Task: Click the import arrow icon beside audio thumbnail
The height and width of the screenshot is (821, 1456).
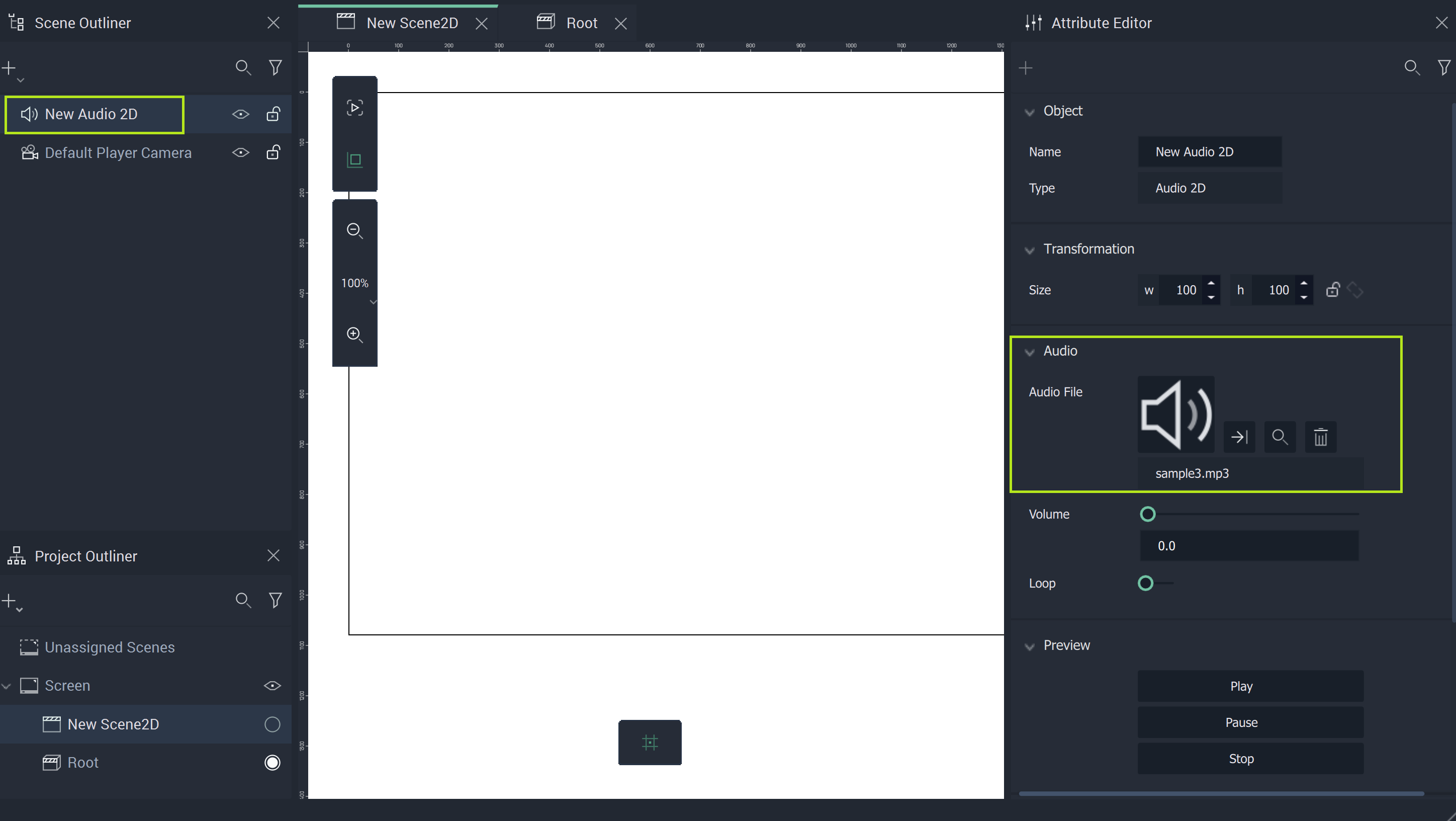Action: (1239, 437)
